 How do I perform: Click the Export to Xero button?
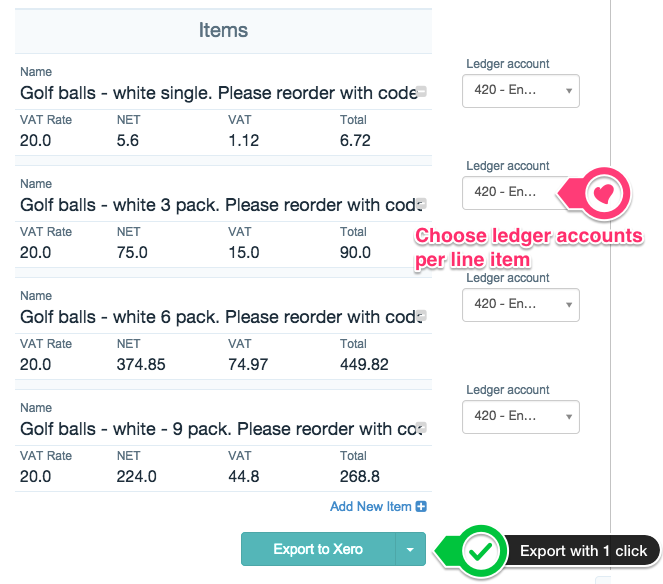pyautogui.click(x=318, y=549)
